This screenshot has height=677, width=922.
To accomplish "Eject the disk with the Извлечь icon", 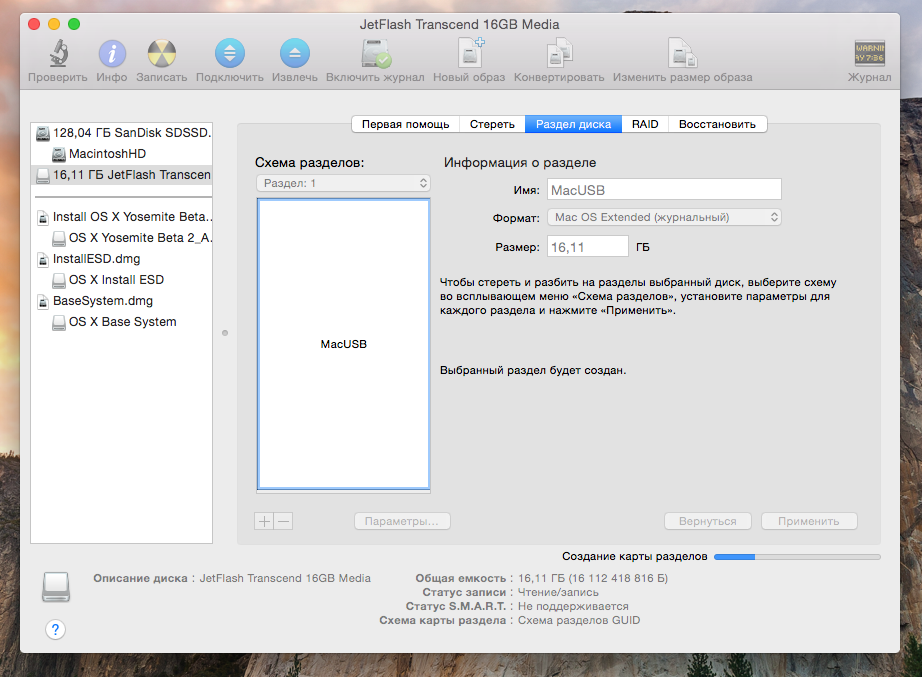I will [295, 54].
